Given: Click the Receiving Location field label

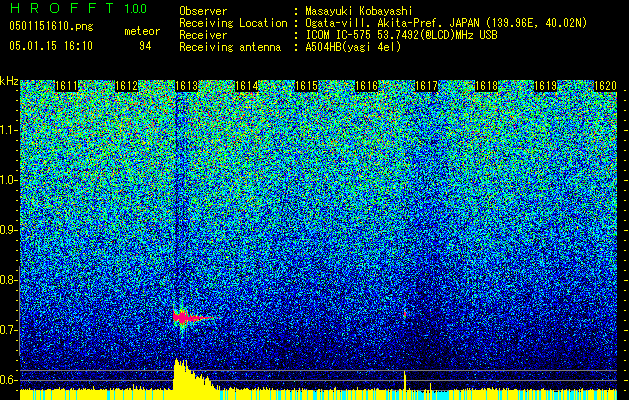Looking at the screenshot, I should click(x=233, y=23).
